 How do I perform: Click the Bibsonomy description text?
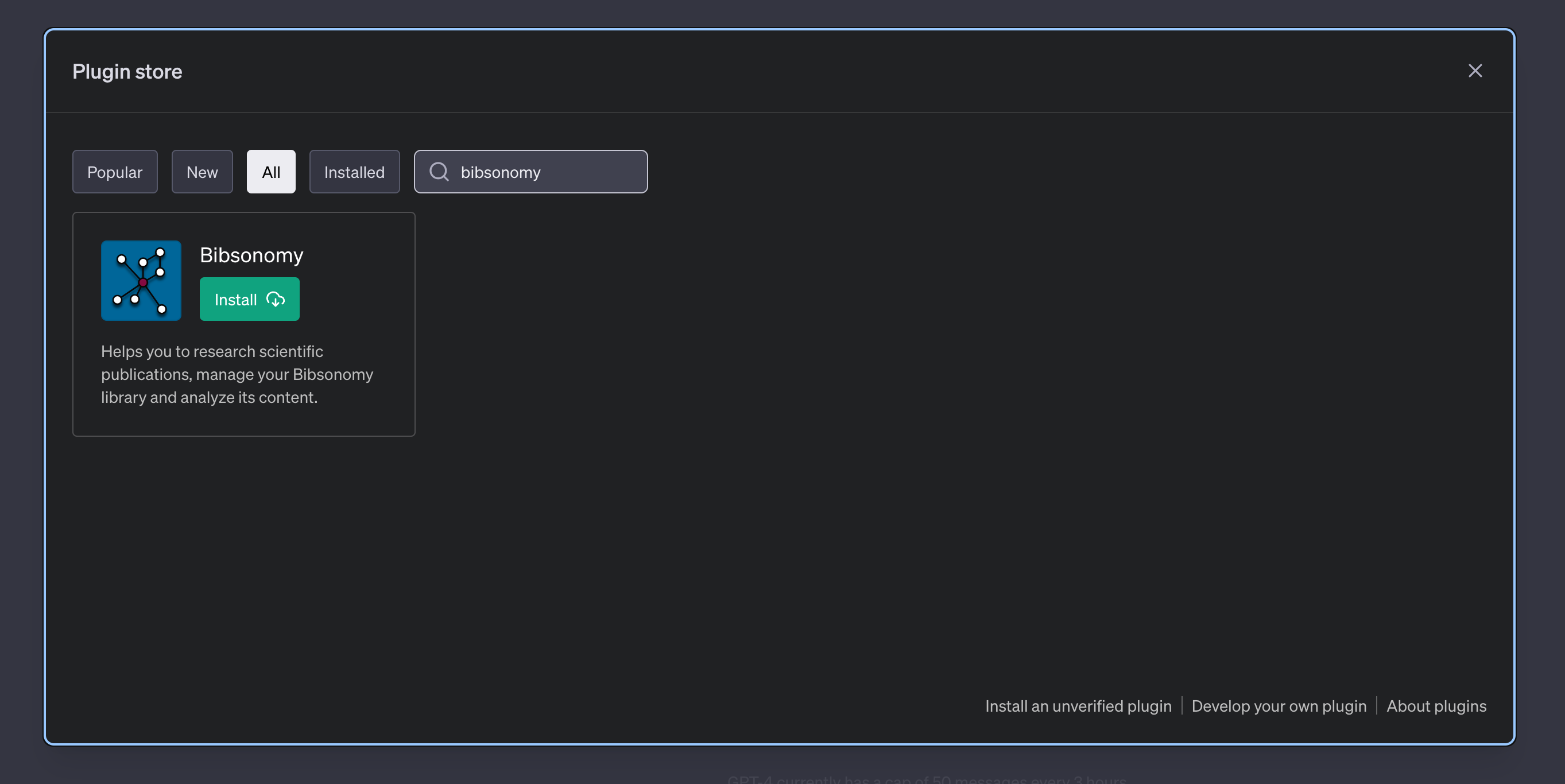coord(237,374)
